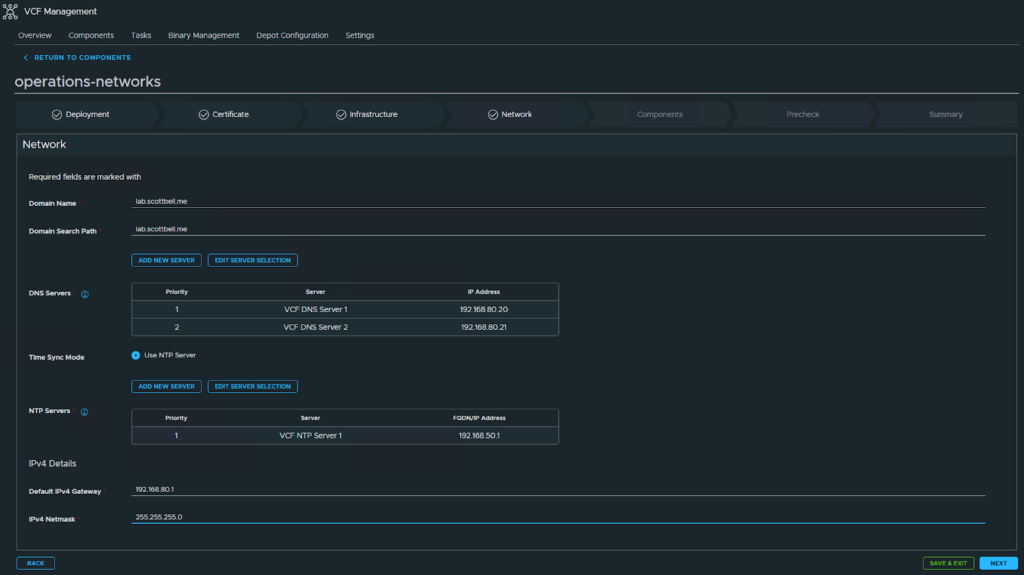Click the 192.168.80.20 IP address cell
This screenshot has height=575, width=1024.
coord(484,310)
